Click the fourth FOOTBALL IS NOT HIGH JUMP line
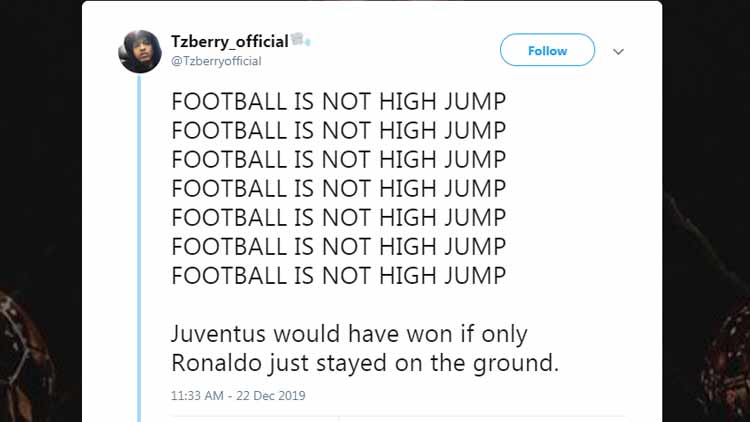Viewport: 750px width, 422px height. click(x=338, y=188)
